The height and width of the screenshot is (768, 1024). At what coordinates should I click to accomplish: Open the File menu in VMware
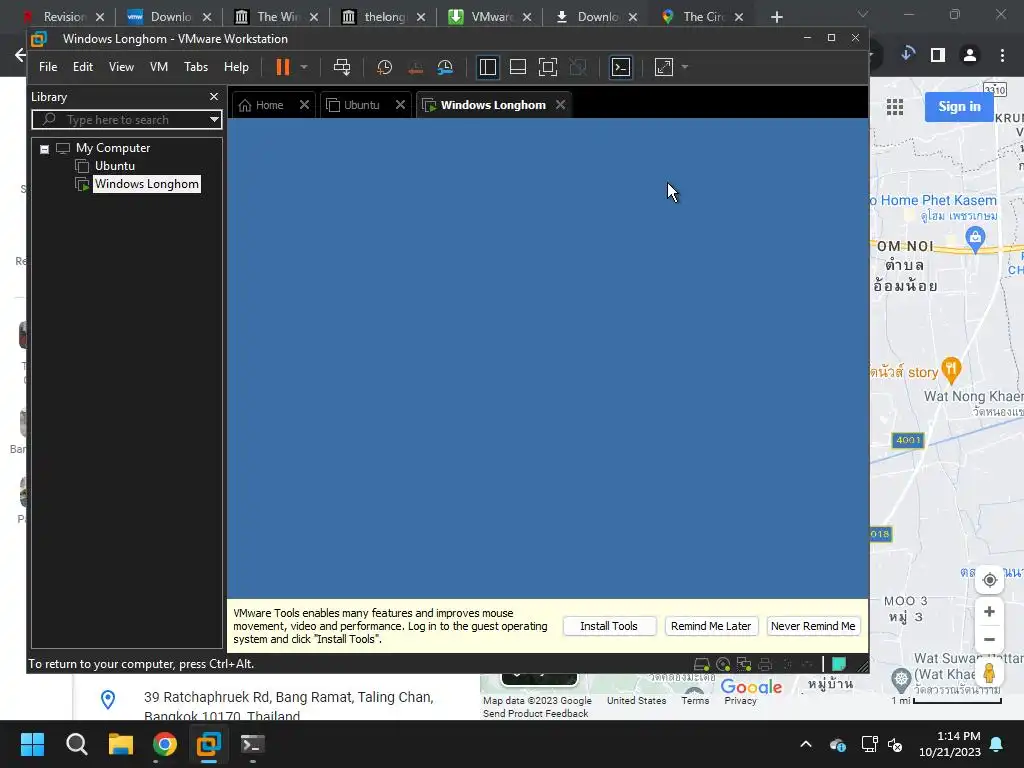click(48, 67)
